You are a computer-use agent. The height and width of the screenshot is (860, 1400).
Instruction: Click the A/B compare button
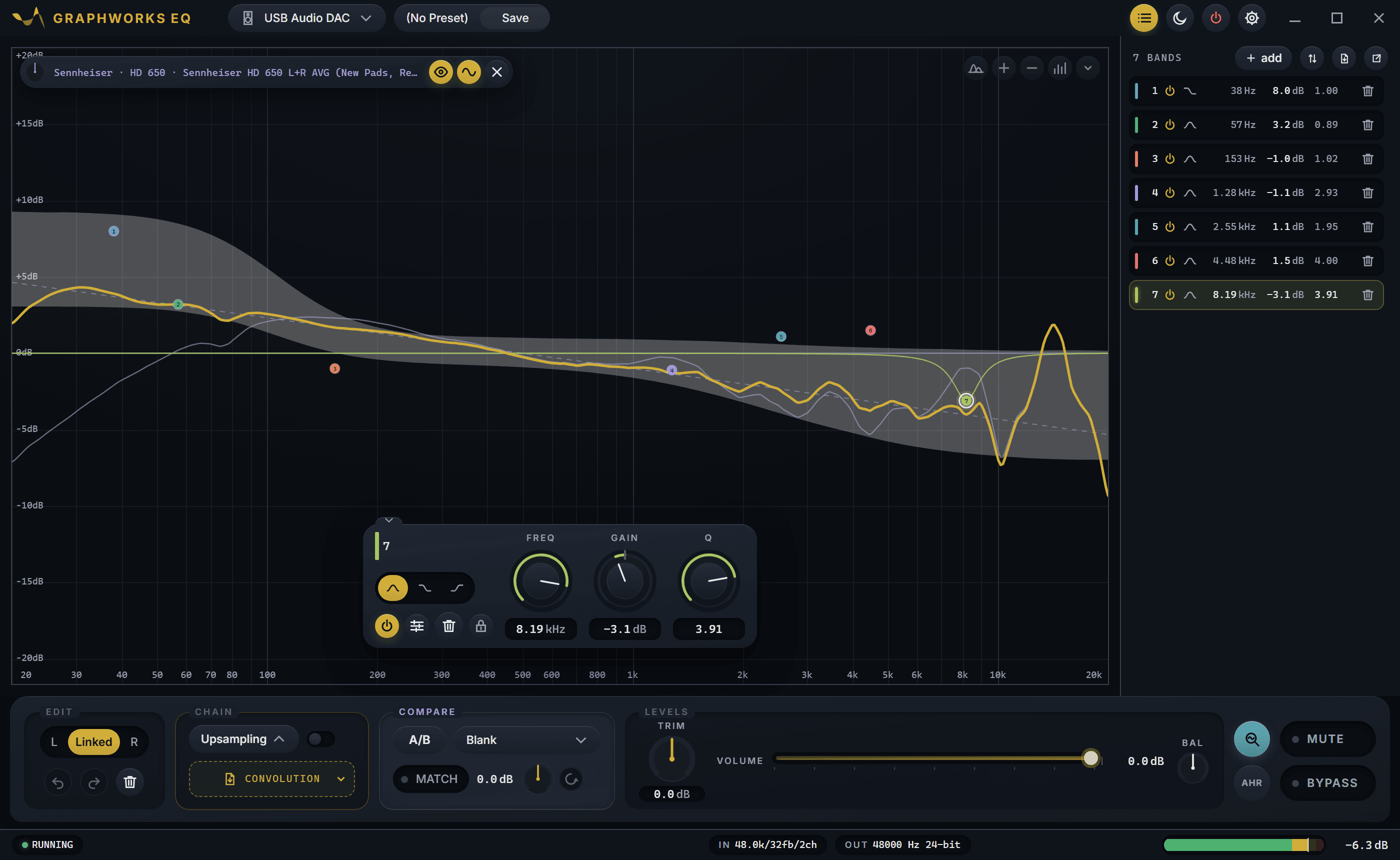click(419, 740)
